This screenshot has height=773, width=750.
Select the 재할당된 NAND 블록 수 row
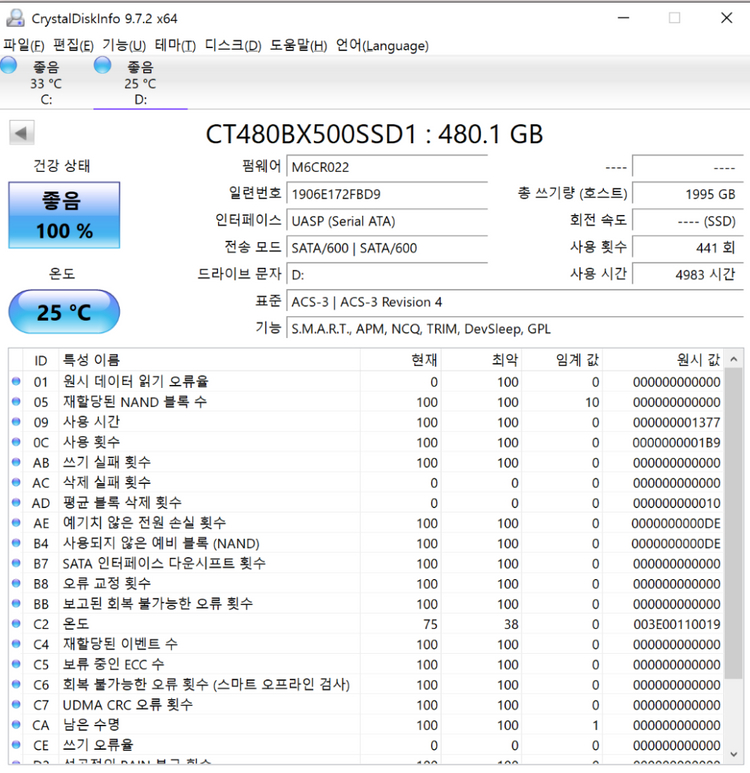pos(367,402)
